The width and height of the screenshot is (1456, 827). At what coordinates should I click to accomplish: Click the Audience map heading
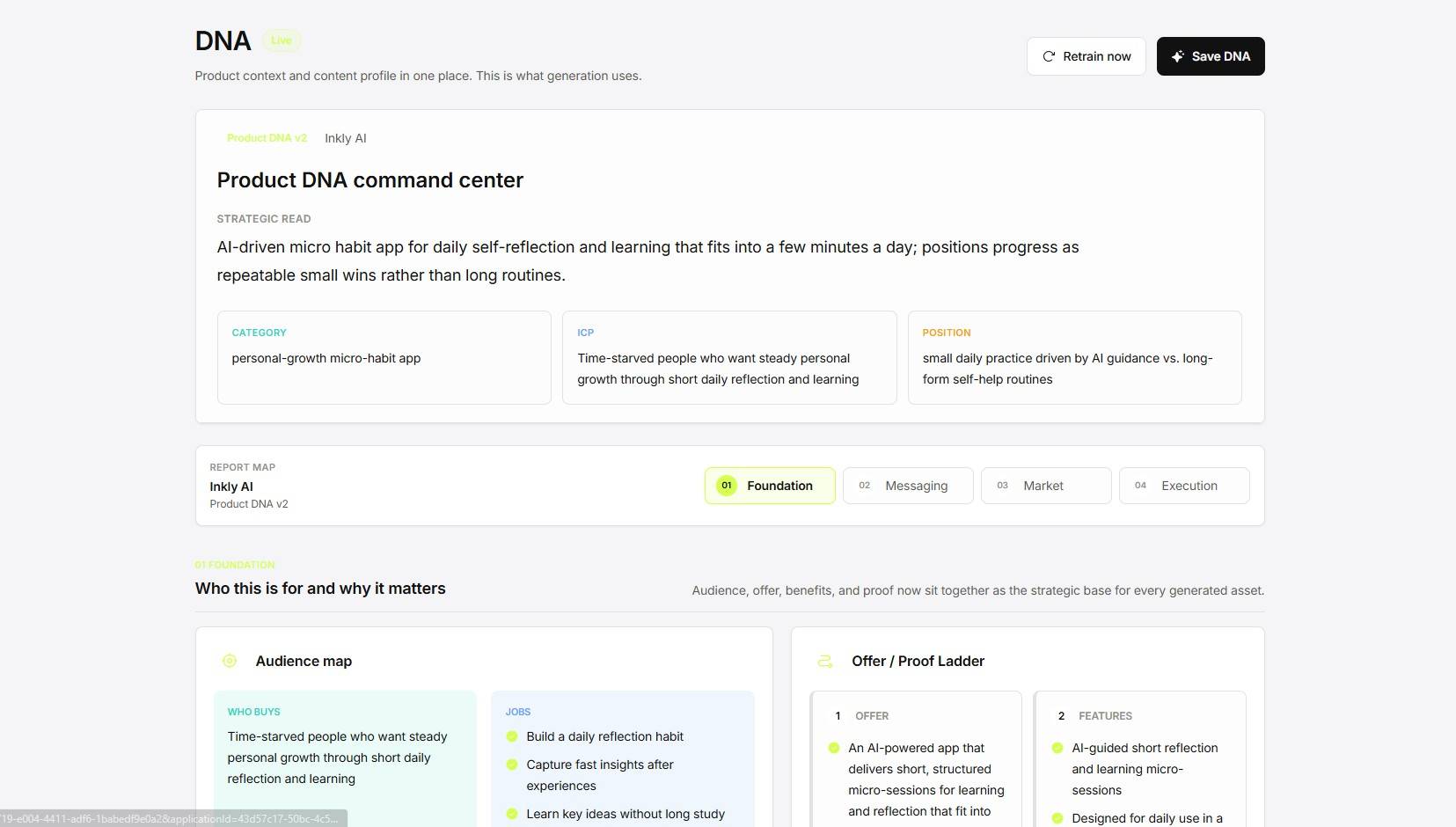[304, 661]
